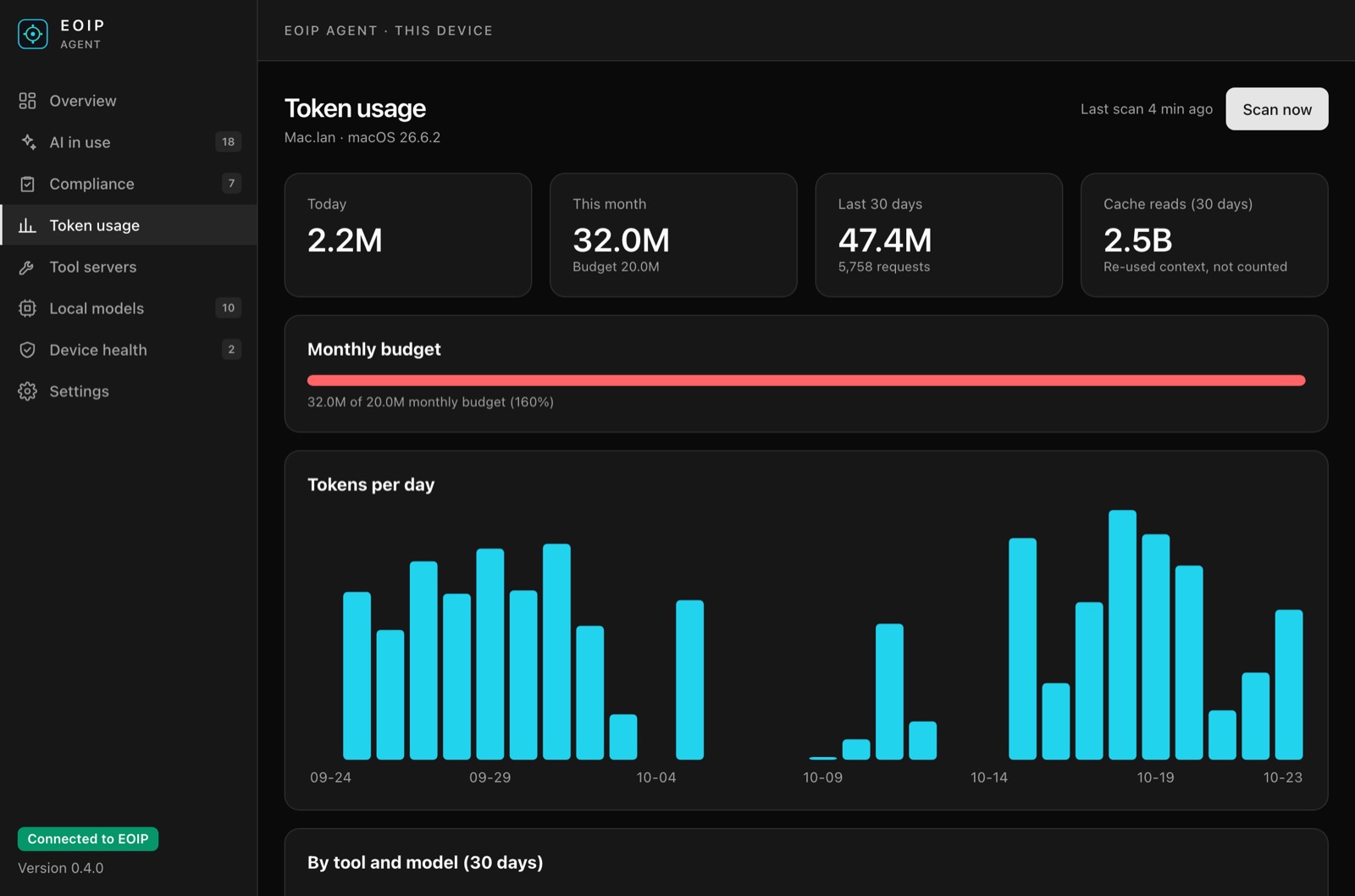Screen dimensions: 1355x896
Task: Click the Cache reads 2.5B value
Action: point(1138,241)
